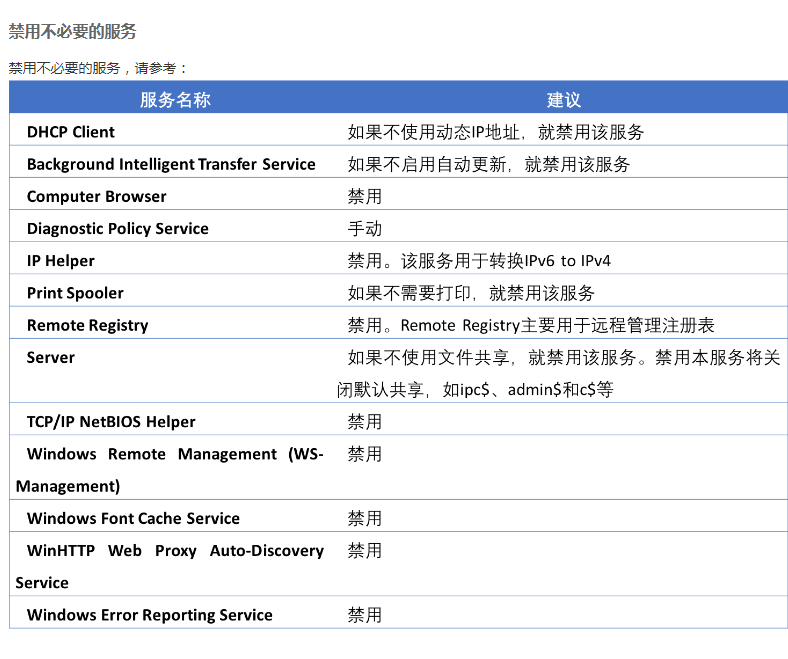Click the ipc$、admin$和c$ line
This screenshot has width=788, height=659.
[475, 390]
